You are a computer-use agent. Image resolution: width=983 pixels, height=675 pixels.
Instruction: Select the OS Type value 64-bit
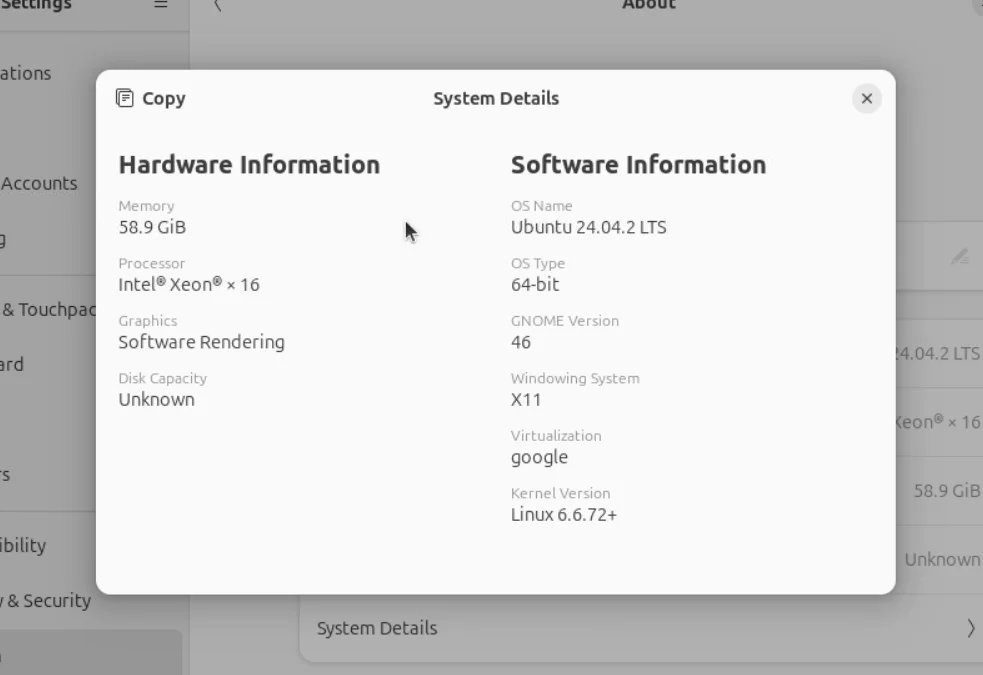(535, 285)
